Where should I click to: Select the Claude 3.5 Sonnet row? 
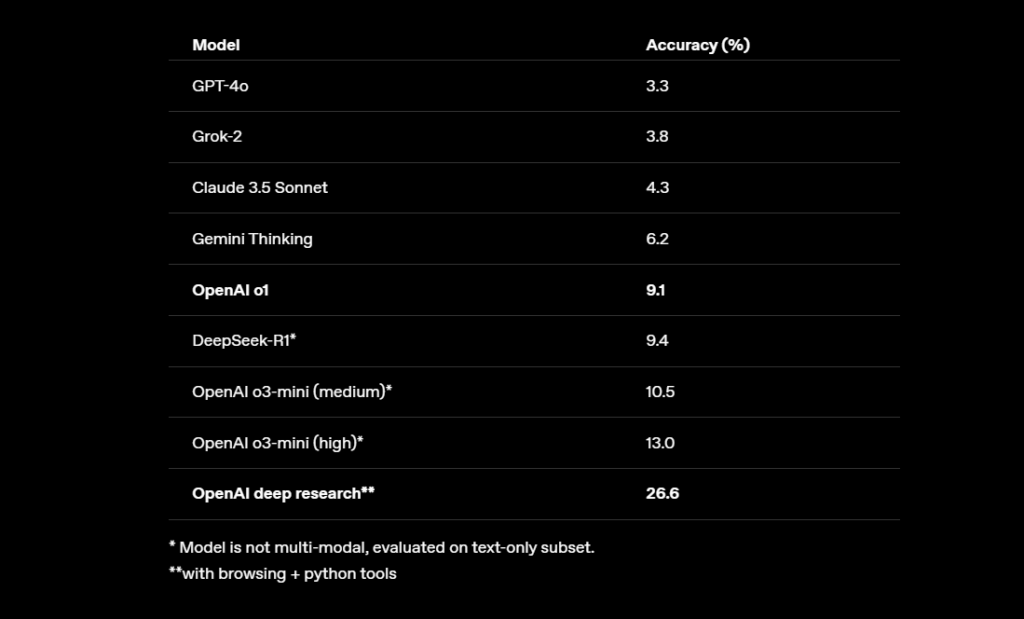coord(260,188)
